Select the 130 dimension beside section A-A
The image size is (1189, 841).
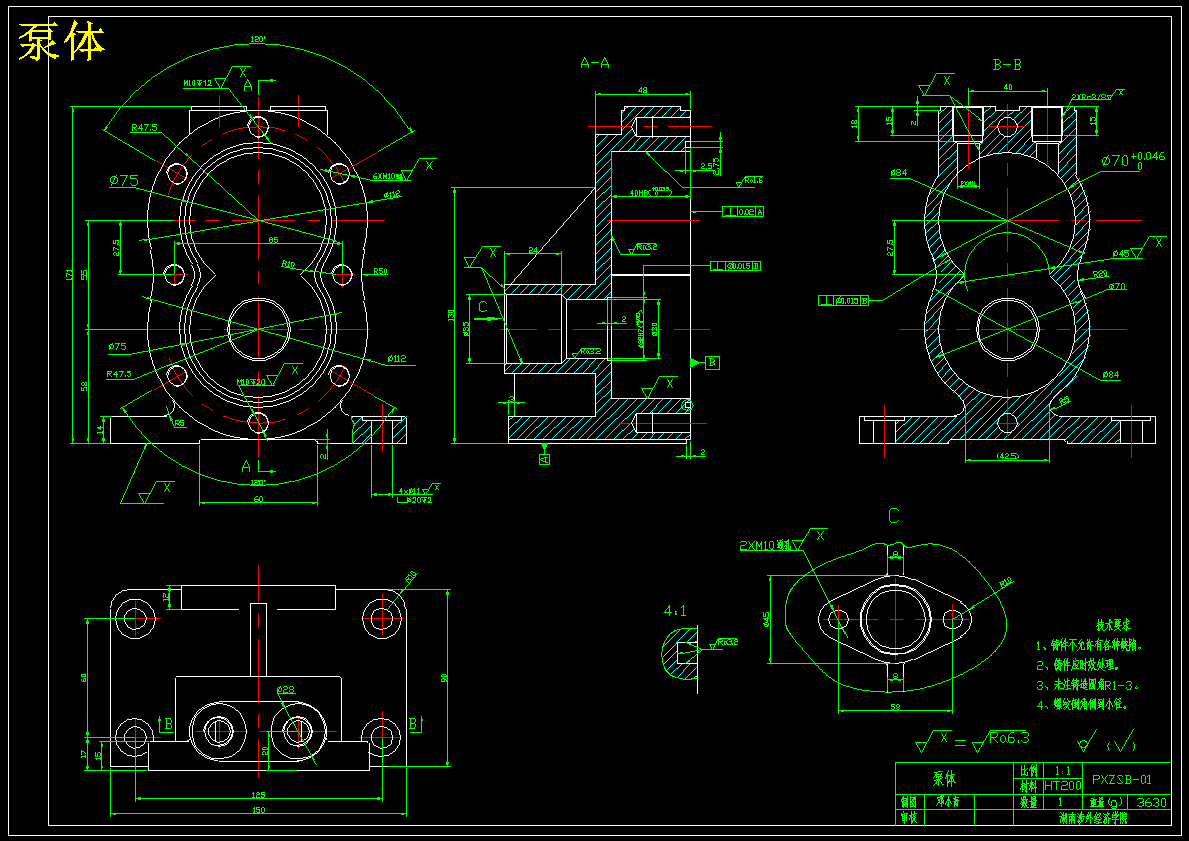coord(450,314)
